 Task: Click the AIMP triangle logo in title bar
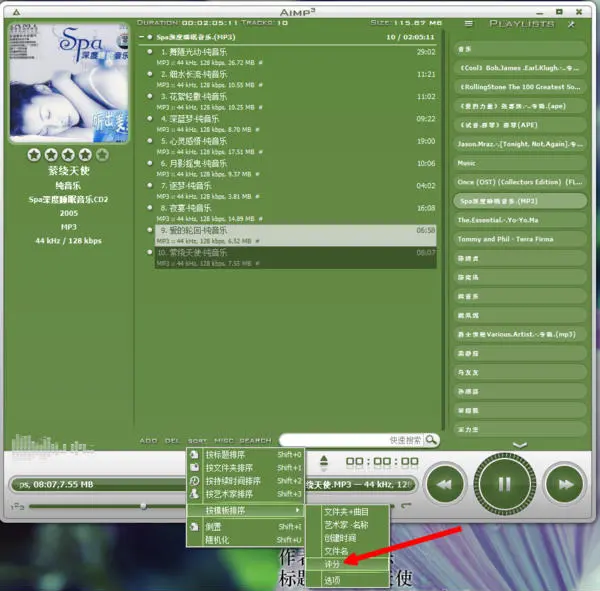pyautogui.click(x=16, y=12)
